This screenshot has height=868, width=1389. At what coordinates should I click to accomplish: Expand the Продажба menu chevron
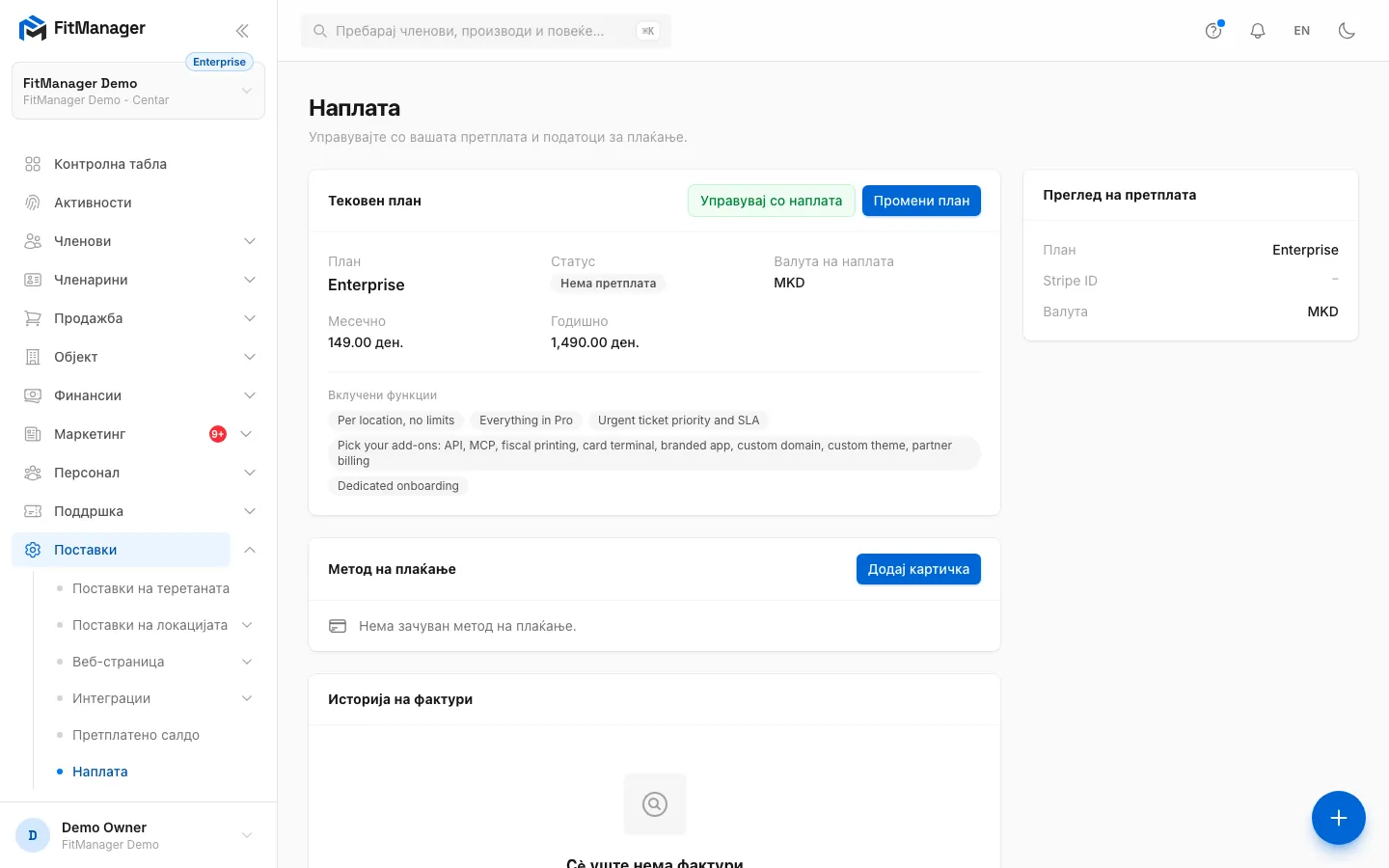click(x=250, y=318)
